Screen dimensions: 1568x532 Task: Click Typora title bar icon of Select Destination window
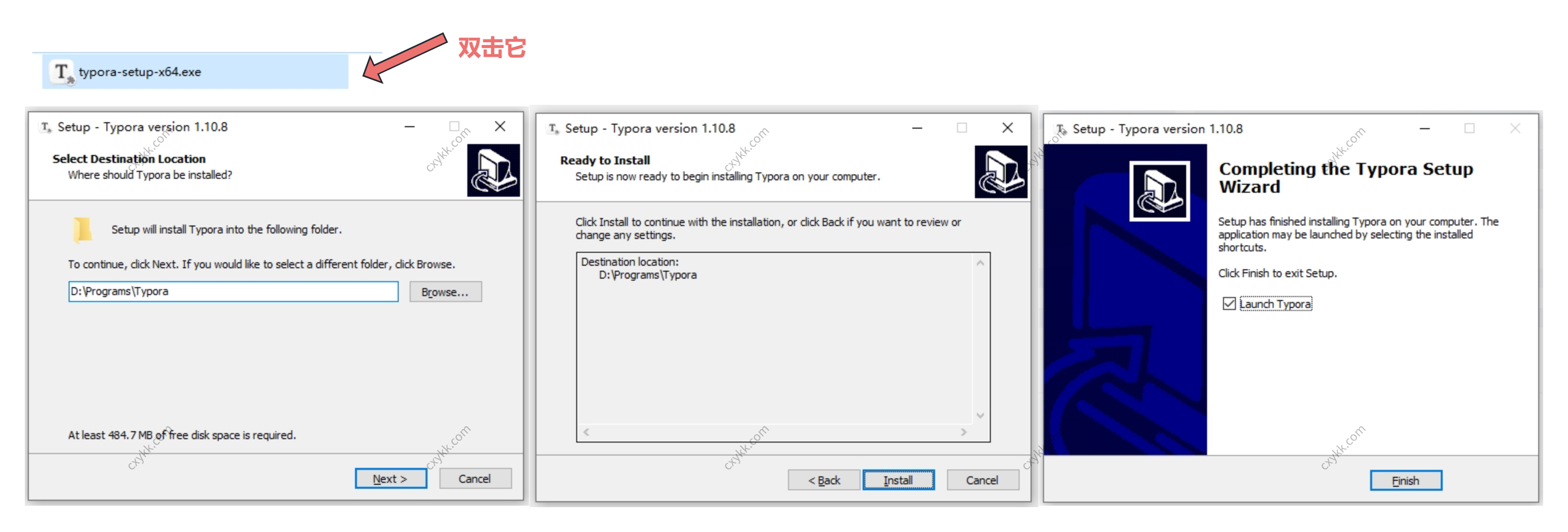(x=46, y=127)
